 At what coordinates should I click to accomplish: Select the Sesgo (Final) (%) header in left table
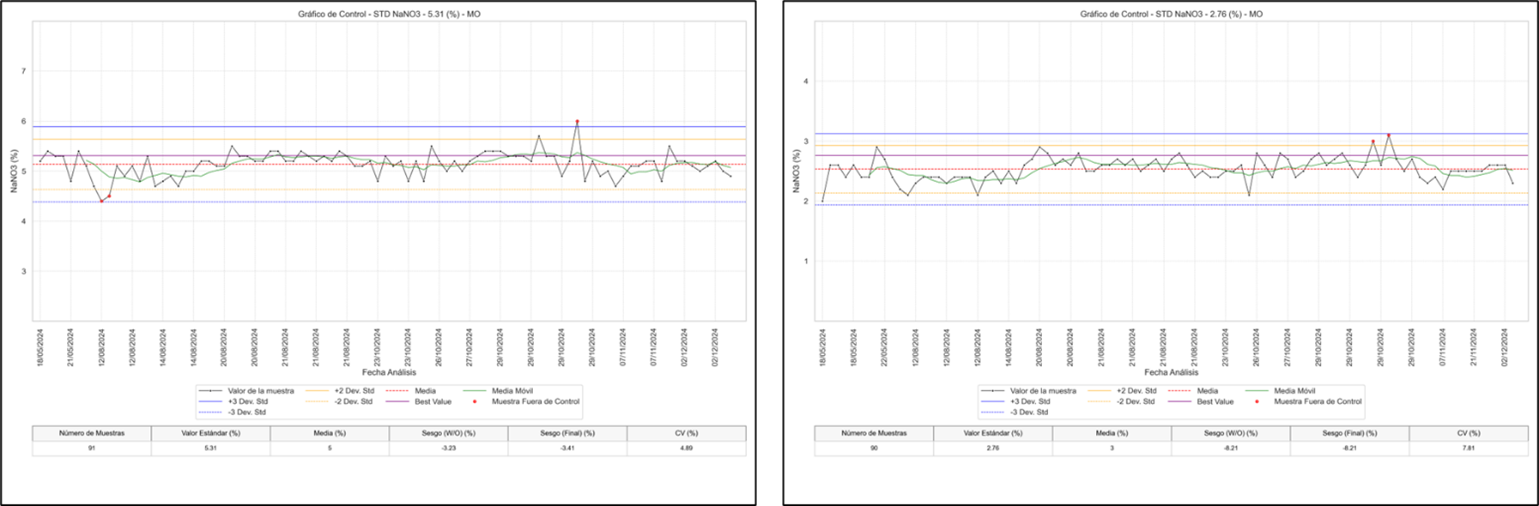coord(567,433)
